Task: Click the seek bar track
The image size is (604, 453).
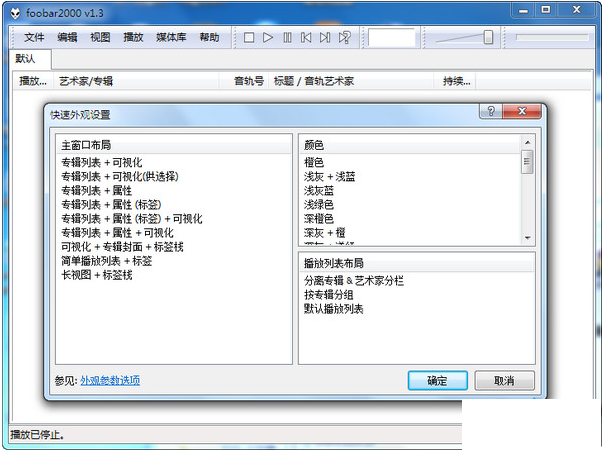Action: click(552, 37)
